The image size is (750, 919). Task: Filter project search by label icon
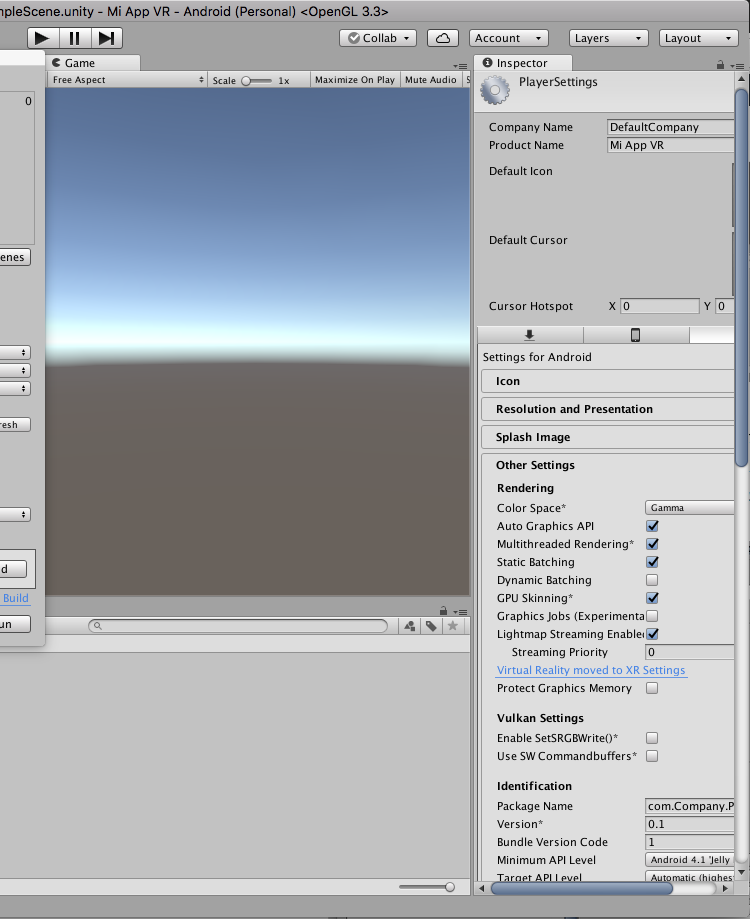tap(431, 626)
